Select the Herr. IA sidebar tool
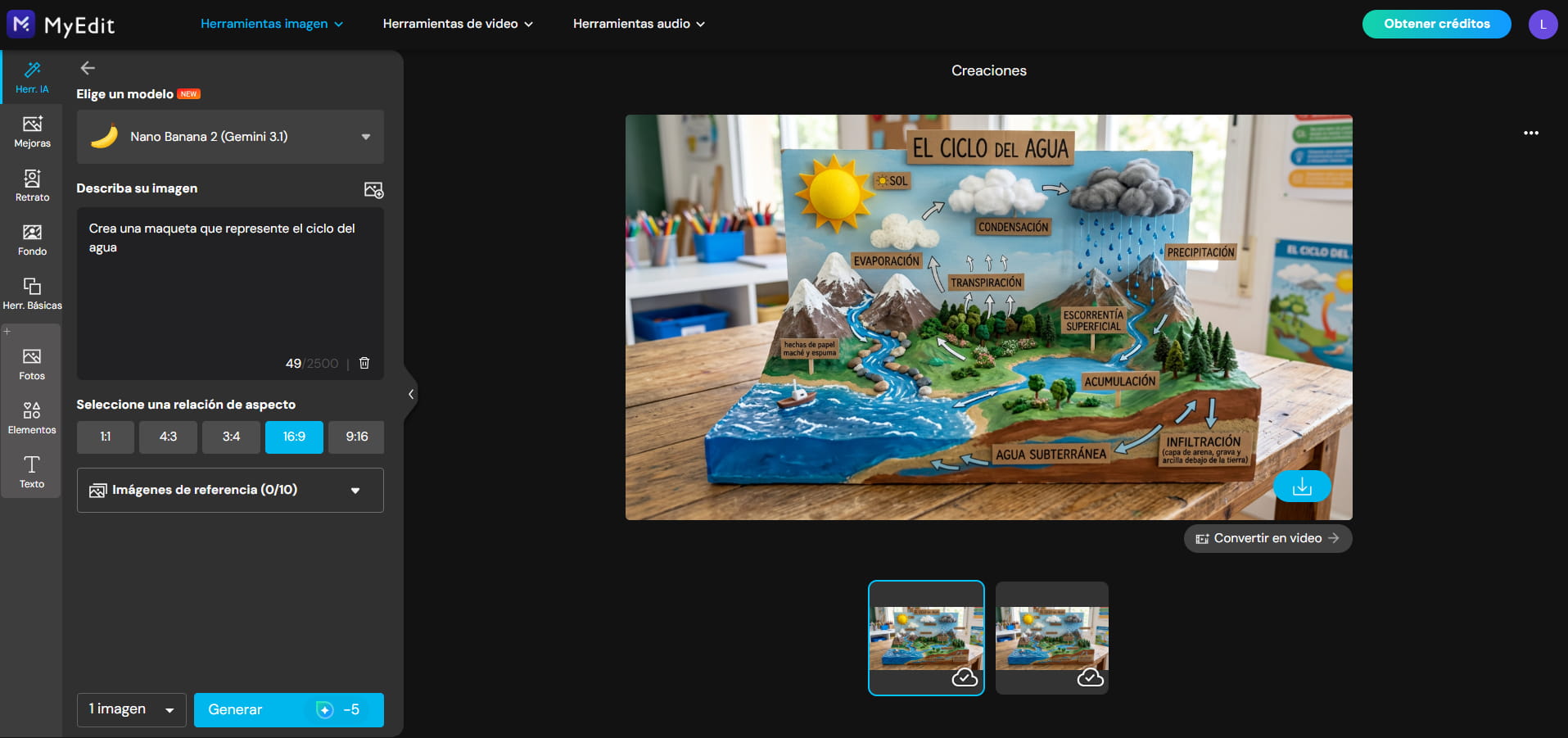The image size is (1568, 738). point(32,77)
